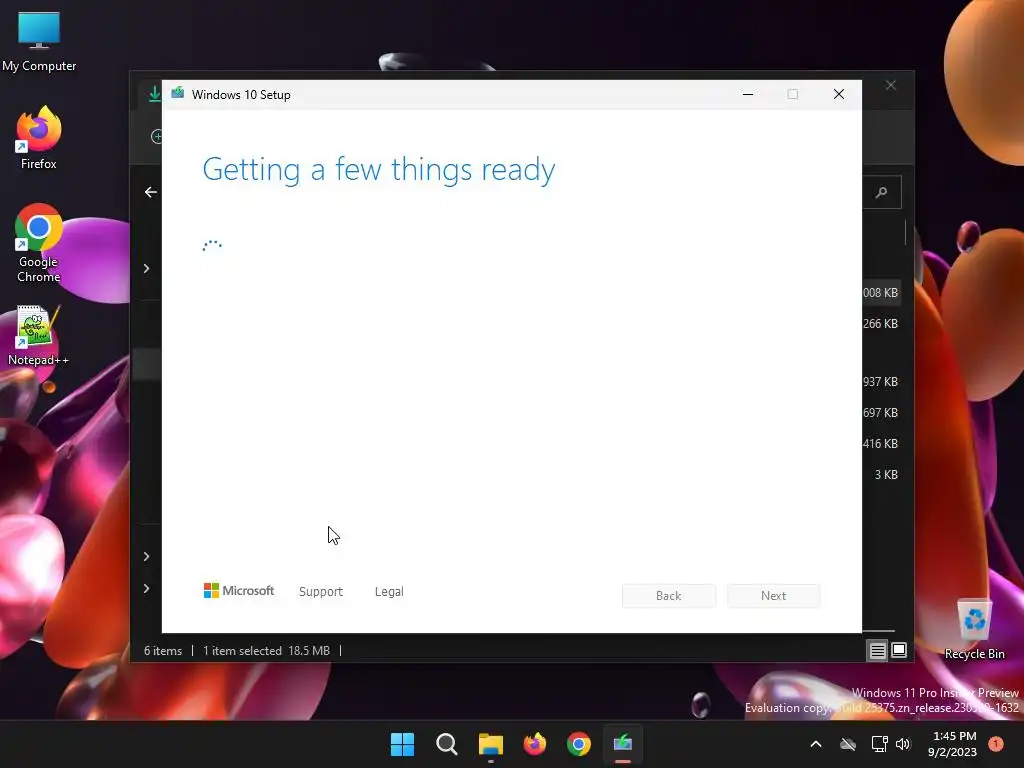1024x768 pixels.
Task: Click the green download arrow icon in Explorer
Action: [155, 94]
